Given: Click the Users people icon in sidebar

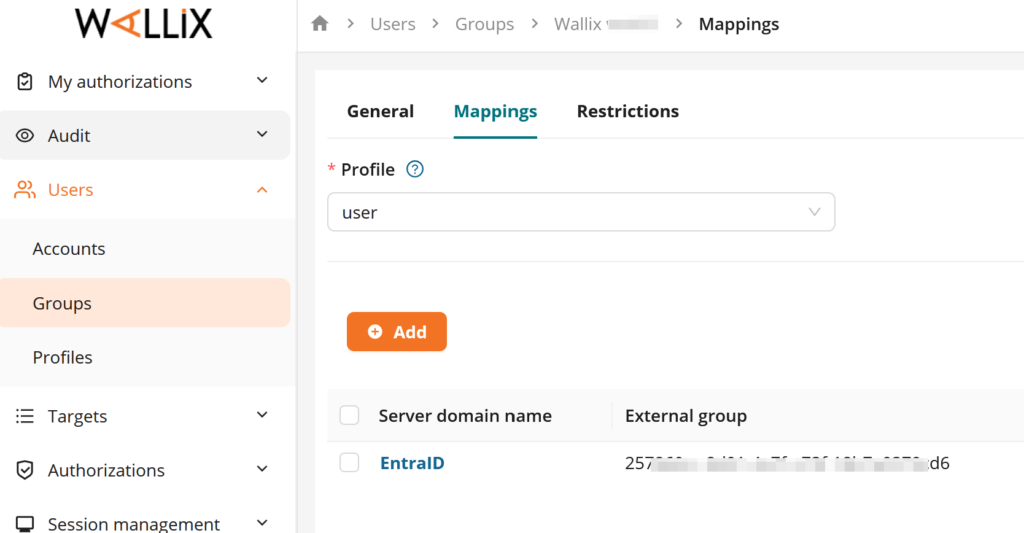Looking at the screenshot, I should click(25, 190).
